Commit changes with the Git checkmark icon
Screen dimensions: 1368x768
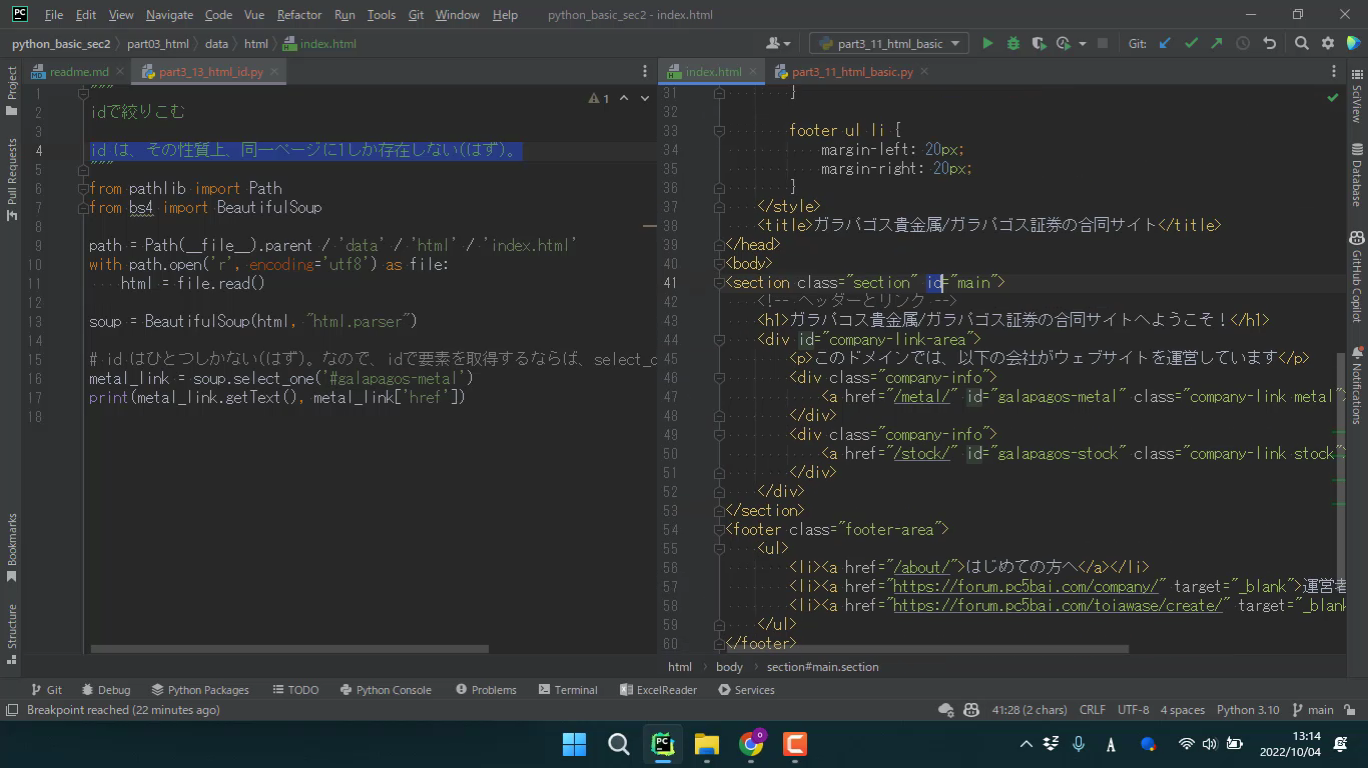[x=1191, y=43]
